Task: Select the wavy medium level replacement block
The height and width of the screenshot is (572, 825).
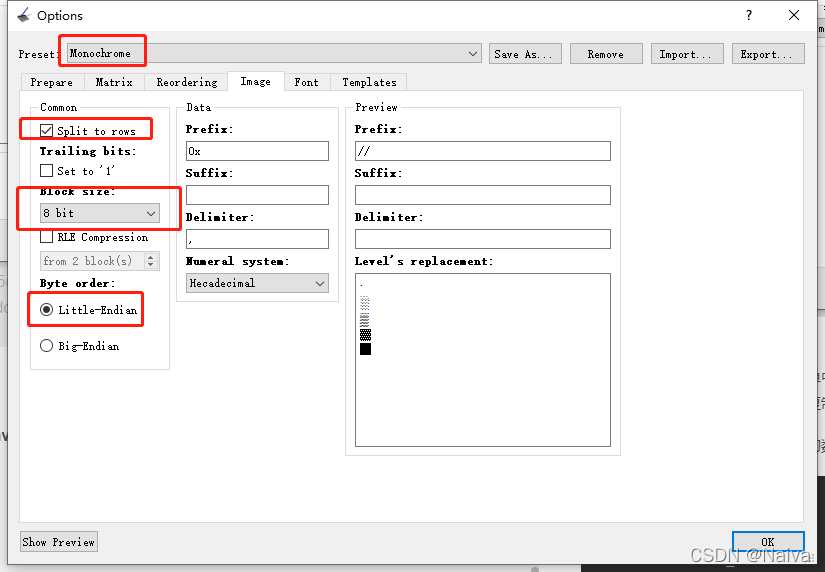Action: [365, 319]
